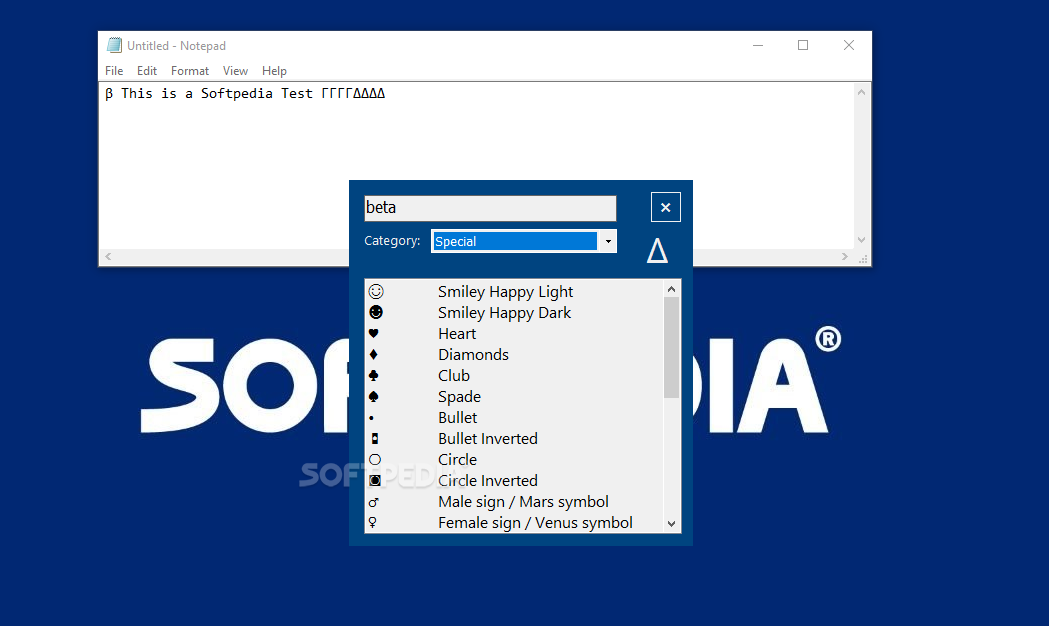
Task: Click the symbol list scroll up arrow
Action: pyautogui.click(x=672, y=289)
